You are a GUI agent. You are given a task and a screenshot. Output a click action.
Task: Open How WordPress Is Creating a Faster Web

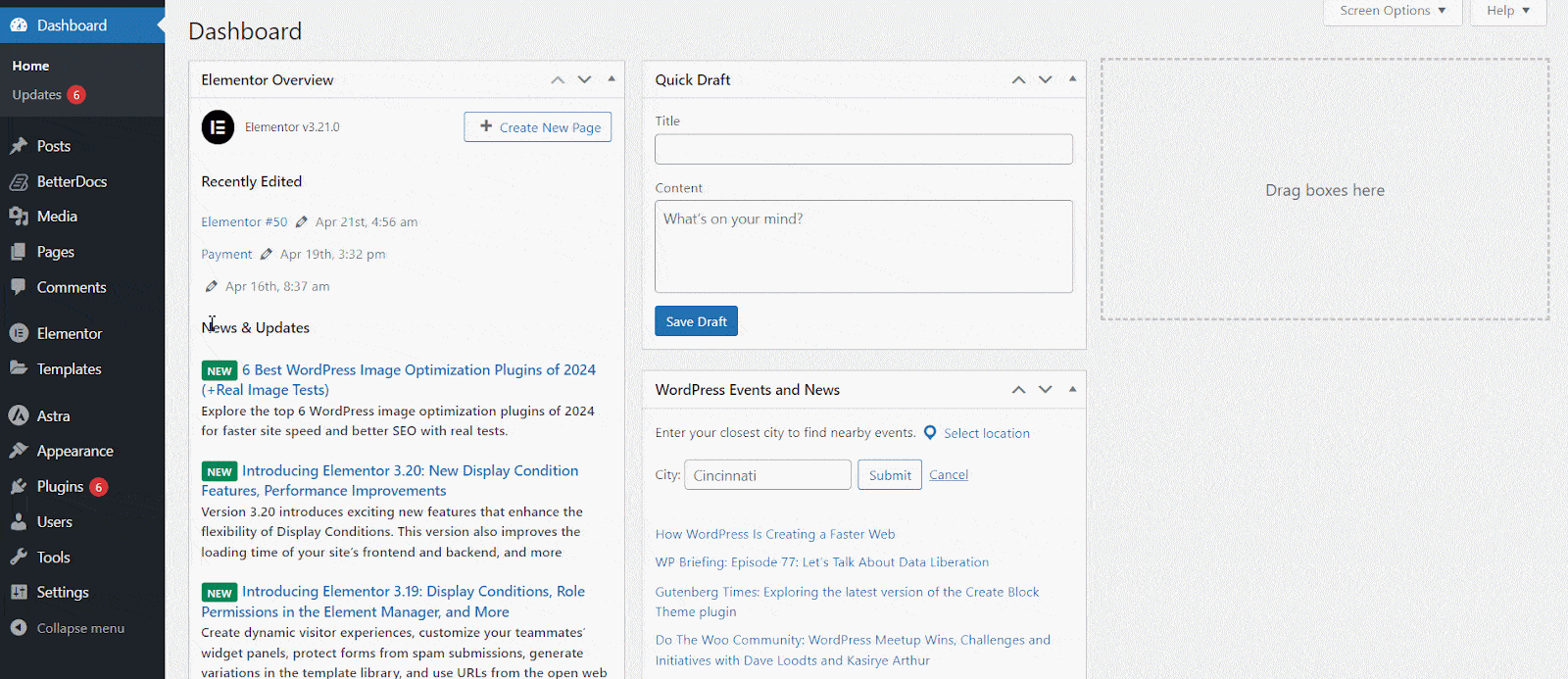pos(775,534)
